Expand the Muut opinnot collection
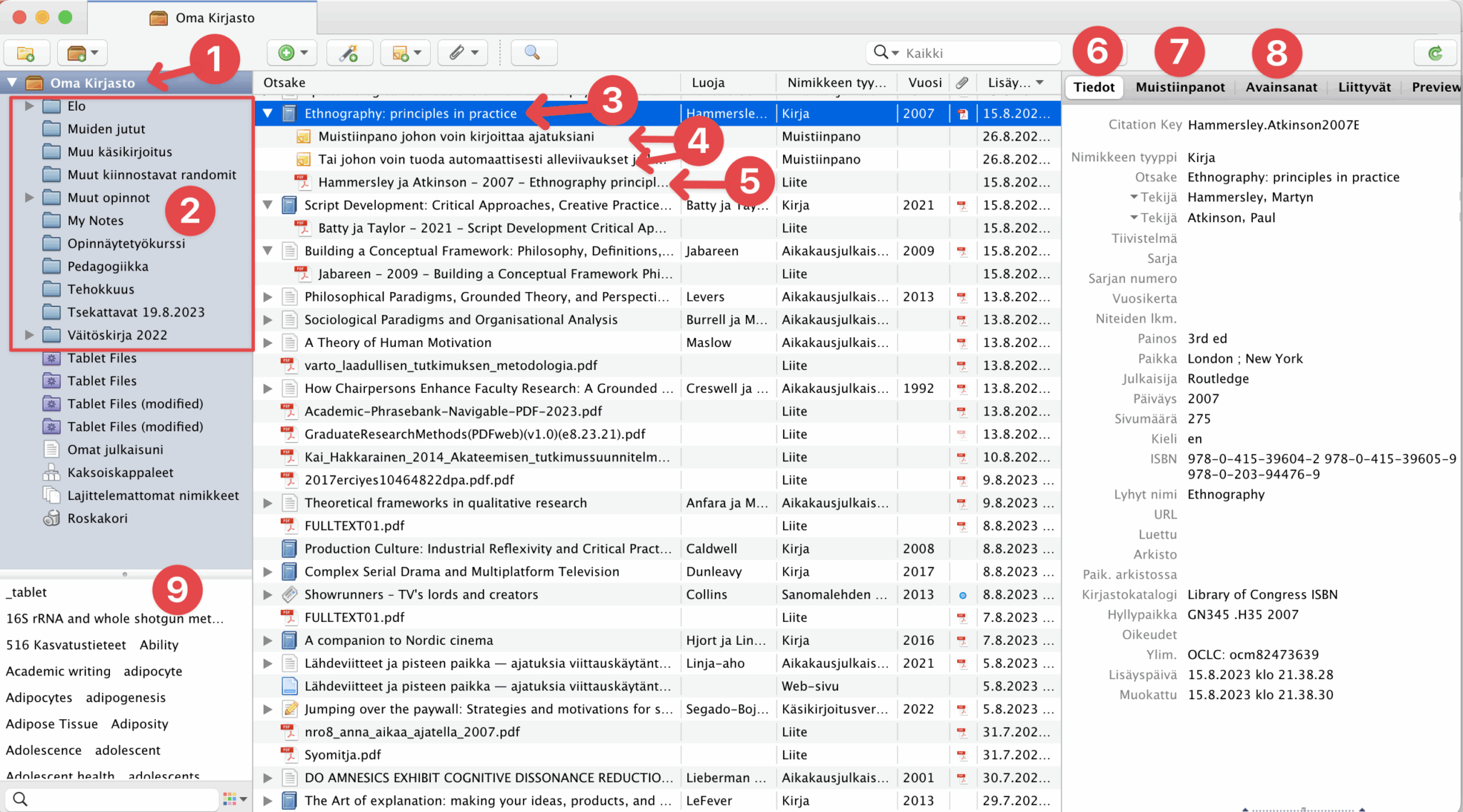1463x812 pixels. [29, 197]
